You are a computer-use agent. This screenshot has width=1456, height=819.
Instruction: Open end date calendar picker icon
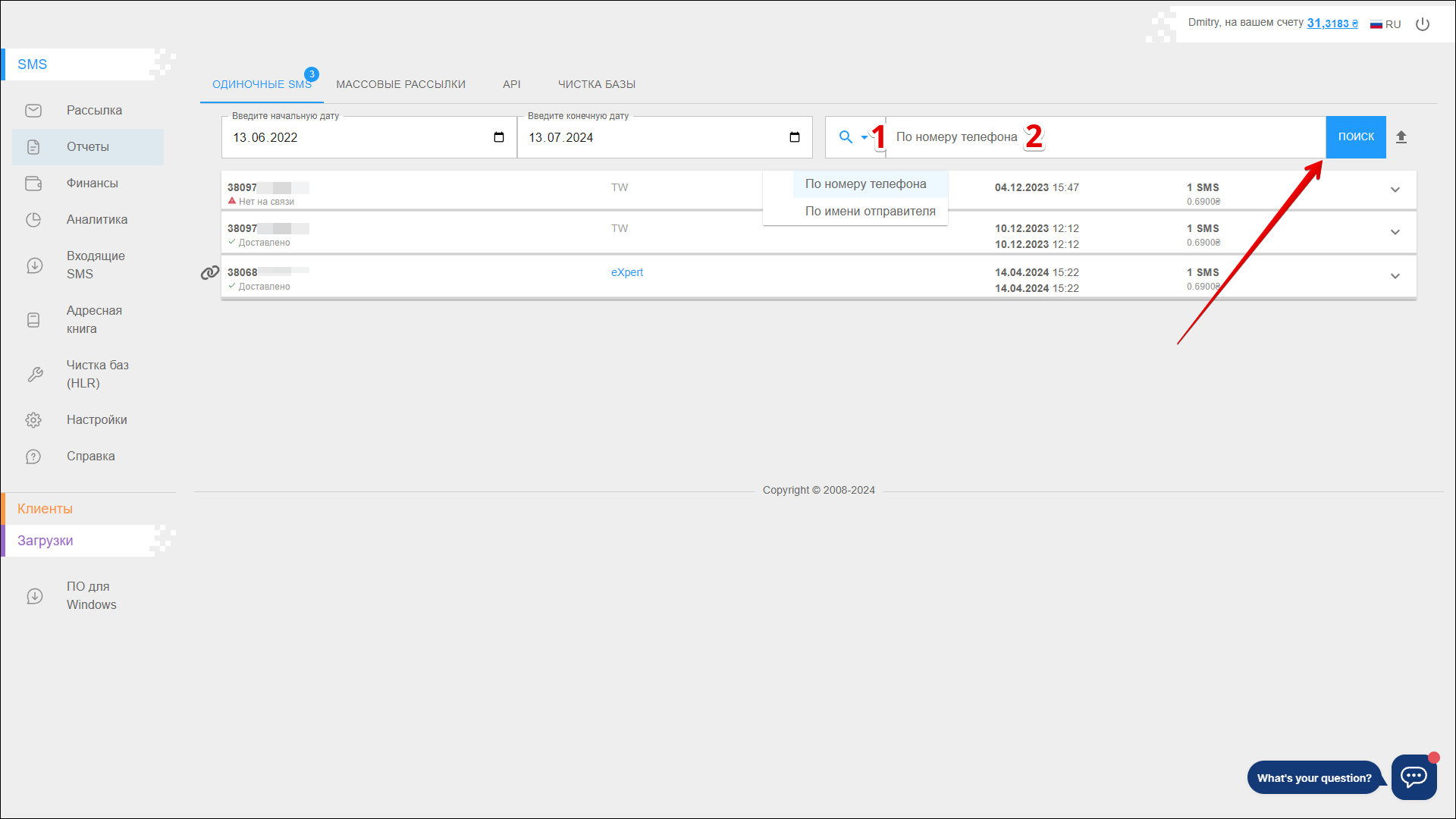[795, 137]
